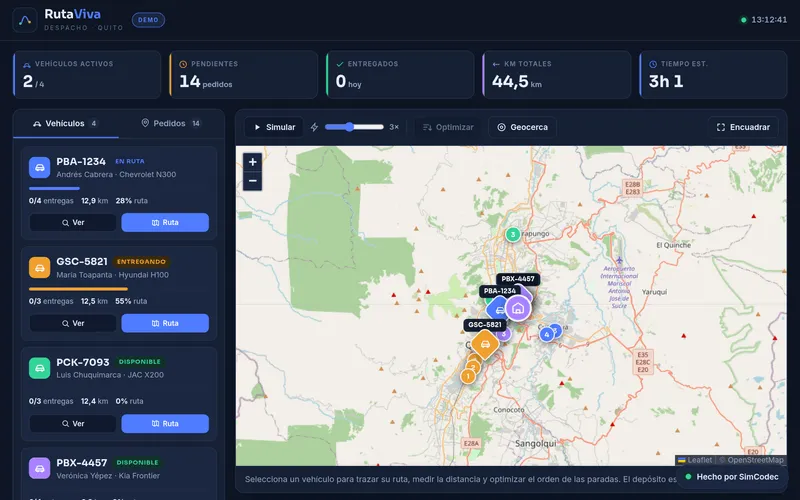The height and width of the screenshot is (500, 800).
Task: Click the PBA-1234 blue vehicle icon
Action: point(39,167)
